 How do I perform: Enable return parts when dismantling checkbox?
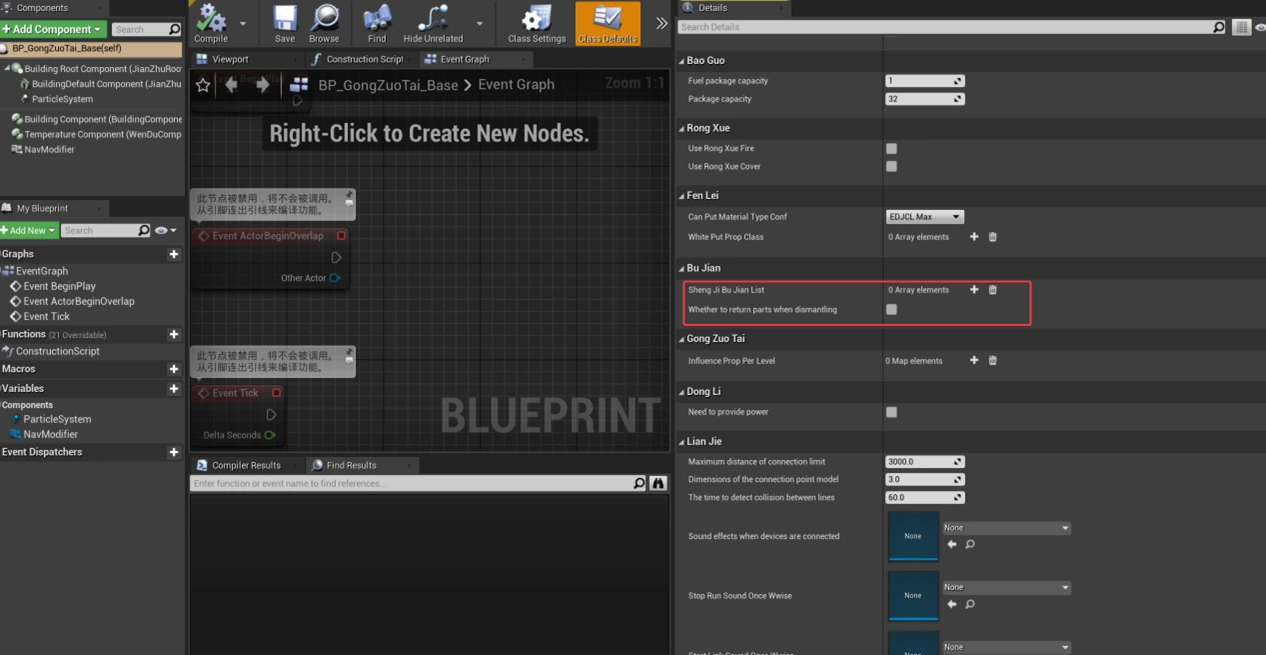[891, 309]
